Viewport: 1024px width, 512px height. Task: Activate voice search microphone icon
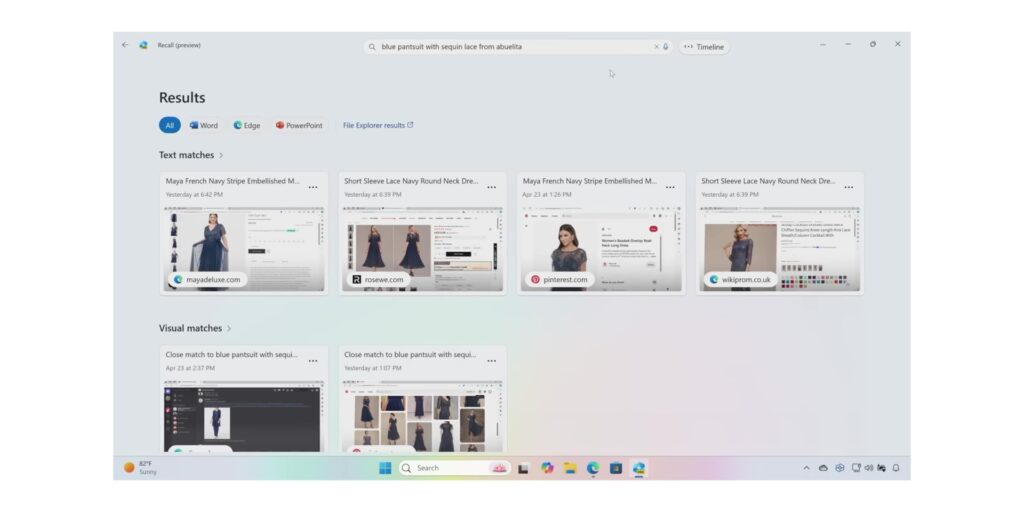pyautogui.click(x=665, y=47)
